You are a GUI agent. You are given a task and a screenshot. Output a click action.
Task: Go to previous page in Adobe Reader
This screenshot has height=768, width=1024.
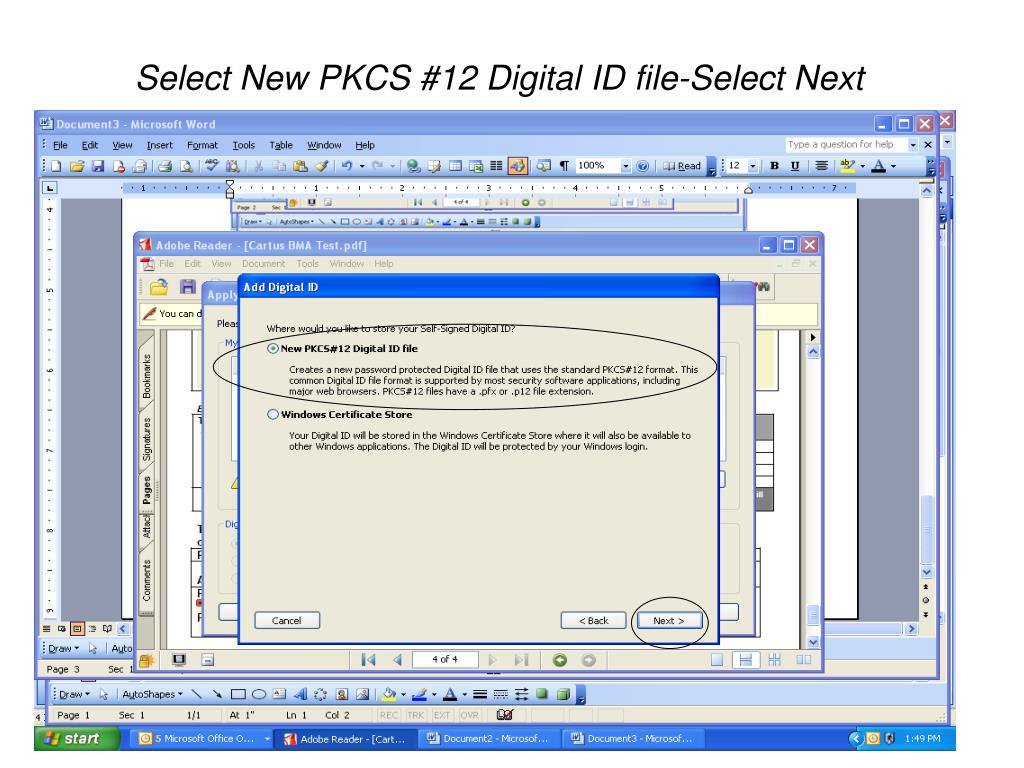pos(397,660)
